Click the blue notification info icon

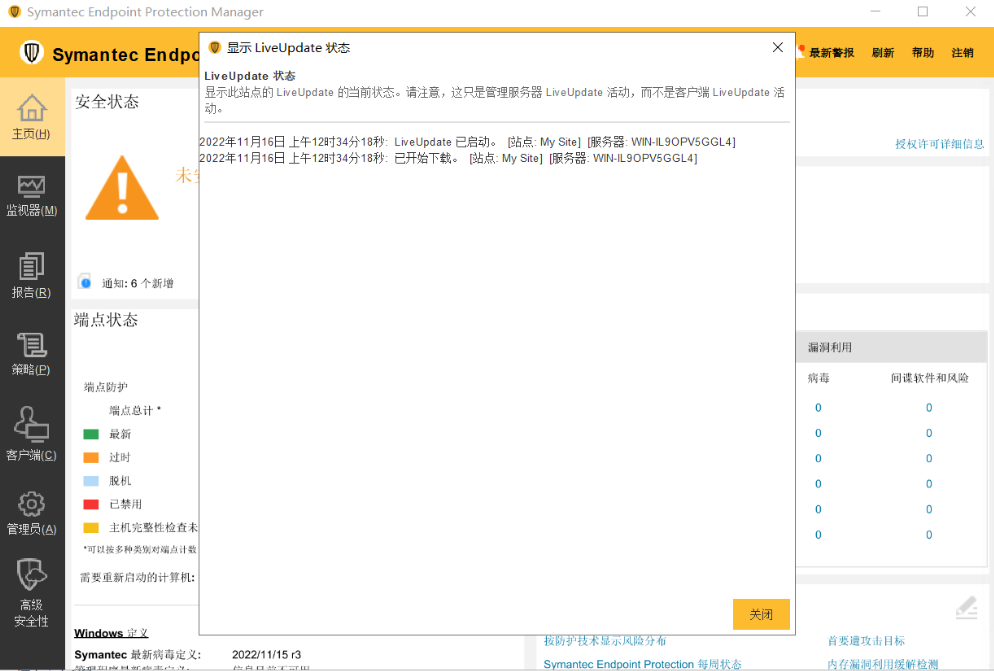tap(86, 283)
